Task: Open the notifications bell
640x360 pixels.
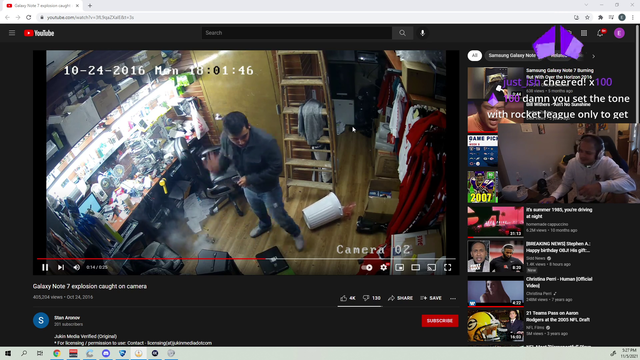Action: coord(600,33)
